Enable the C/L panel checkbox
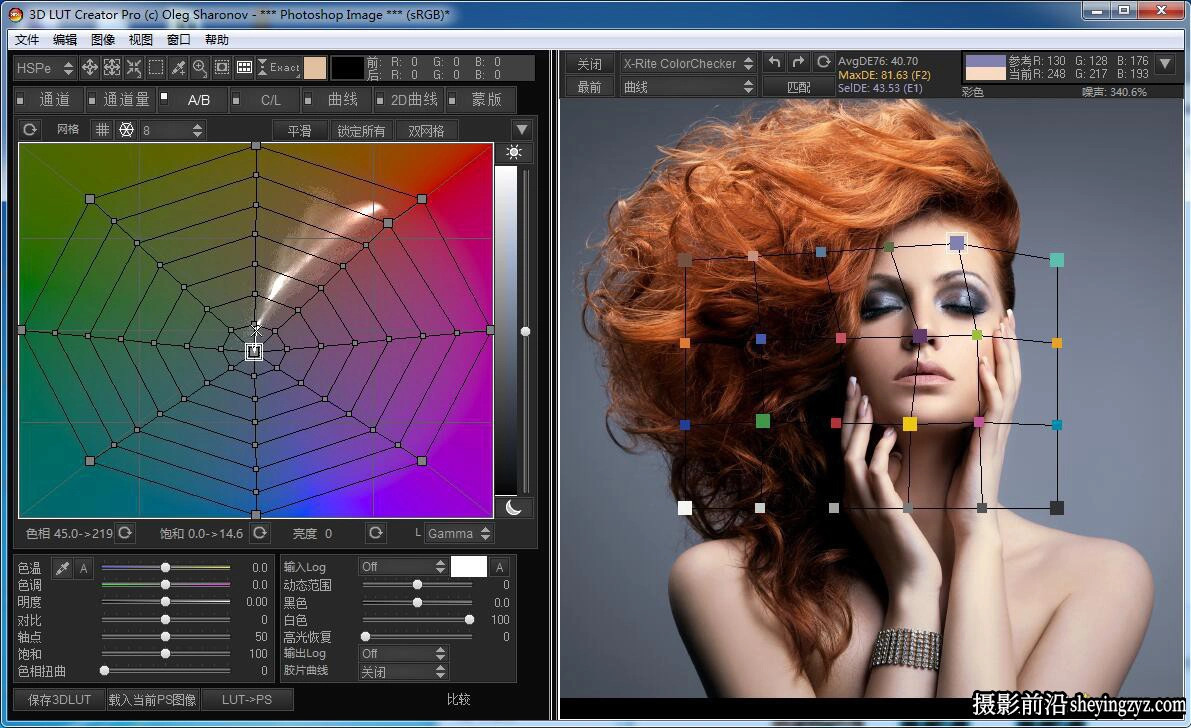The image size is (1191, 728). tap(236, 100)
